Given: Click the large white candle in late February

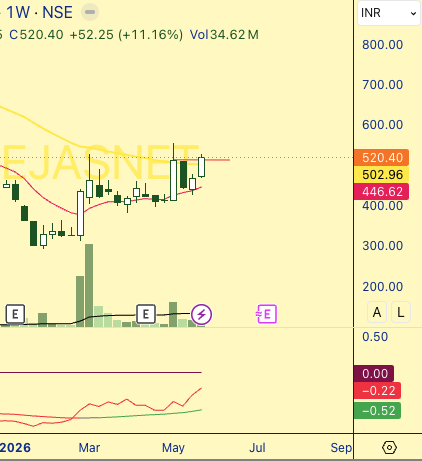Looking at the screenshot, I should [80, 213].
